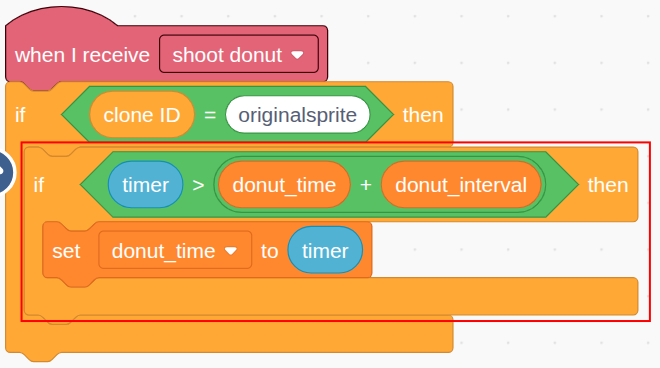Select the timer reporter in the greater-than condition

145,185
